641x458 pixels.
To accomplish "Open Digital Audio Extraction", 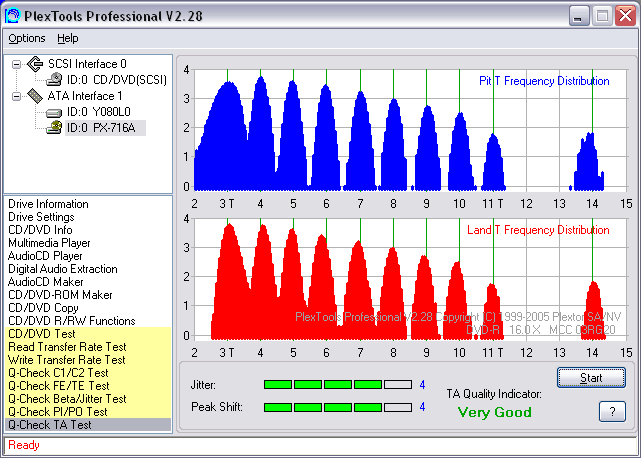I will tap(63, 269).
